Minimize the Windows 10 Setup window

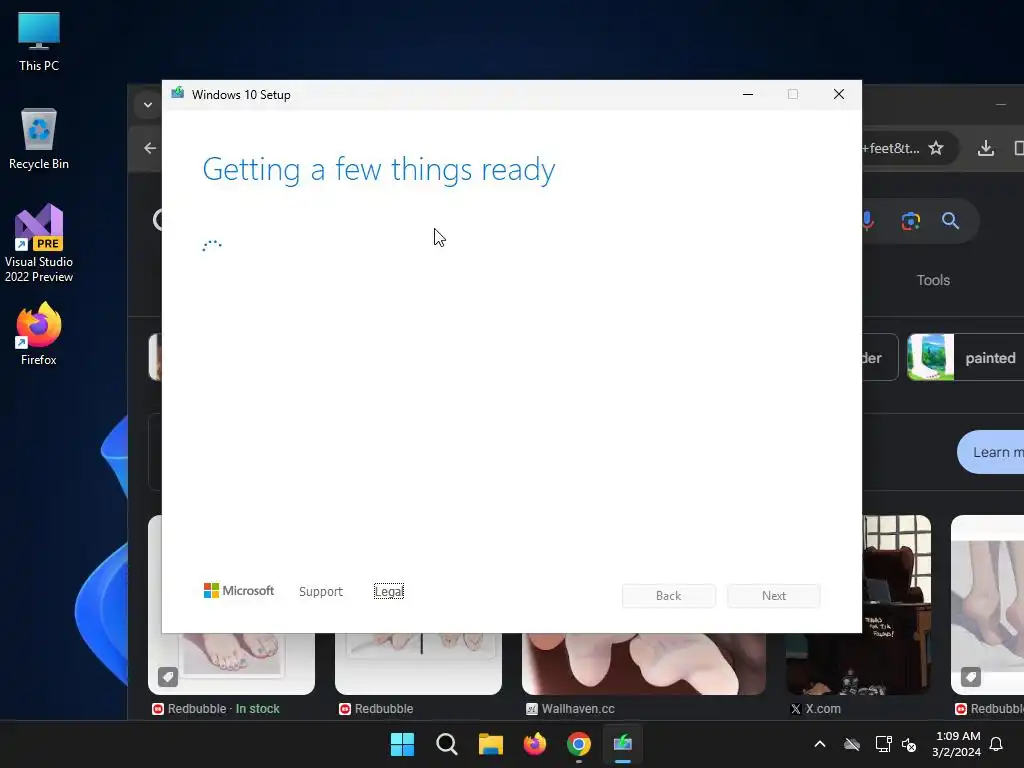(x=748, y=95)
